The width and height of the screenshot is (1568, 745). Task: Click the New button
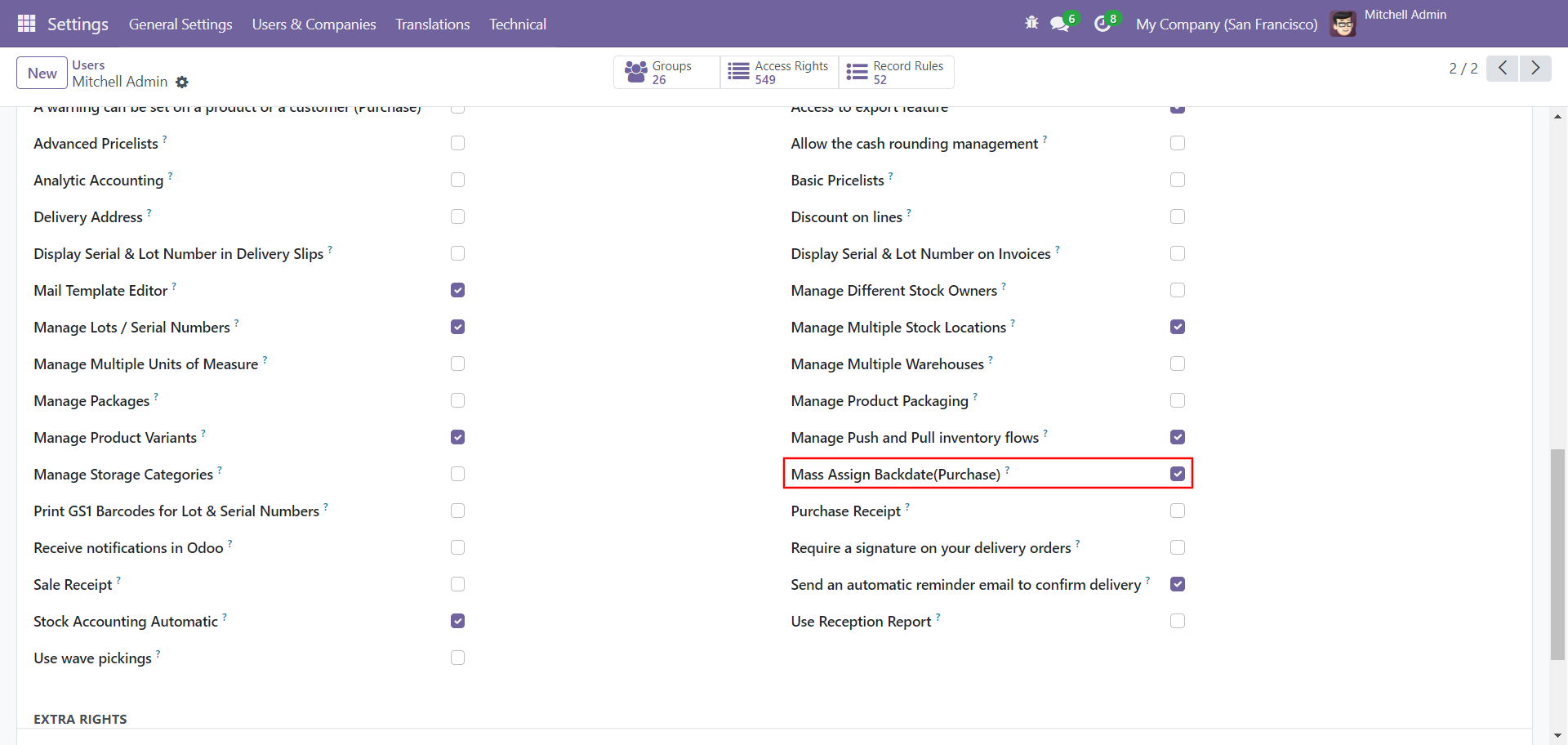pyautogui.click(x=42, y=73)
